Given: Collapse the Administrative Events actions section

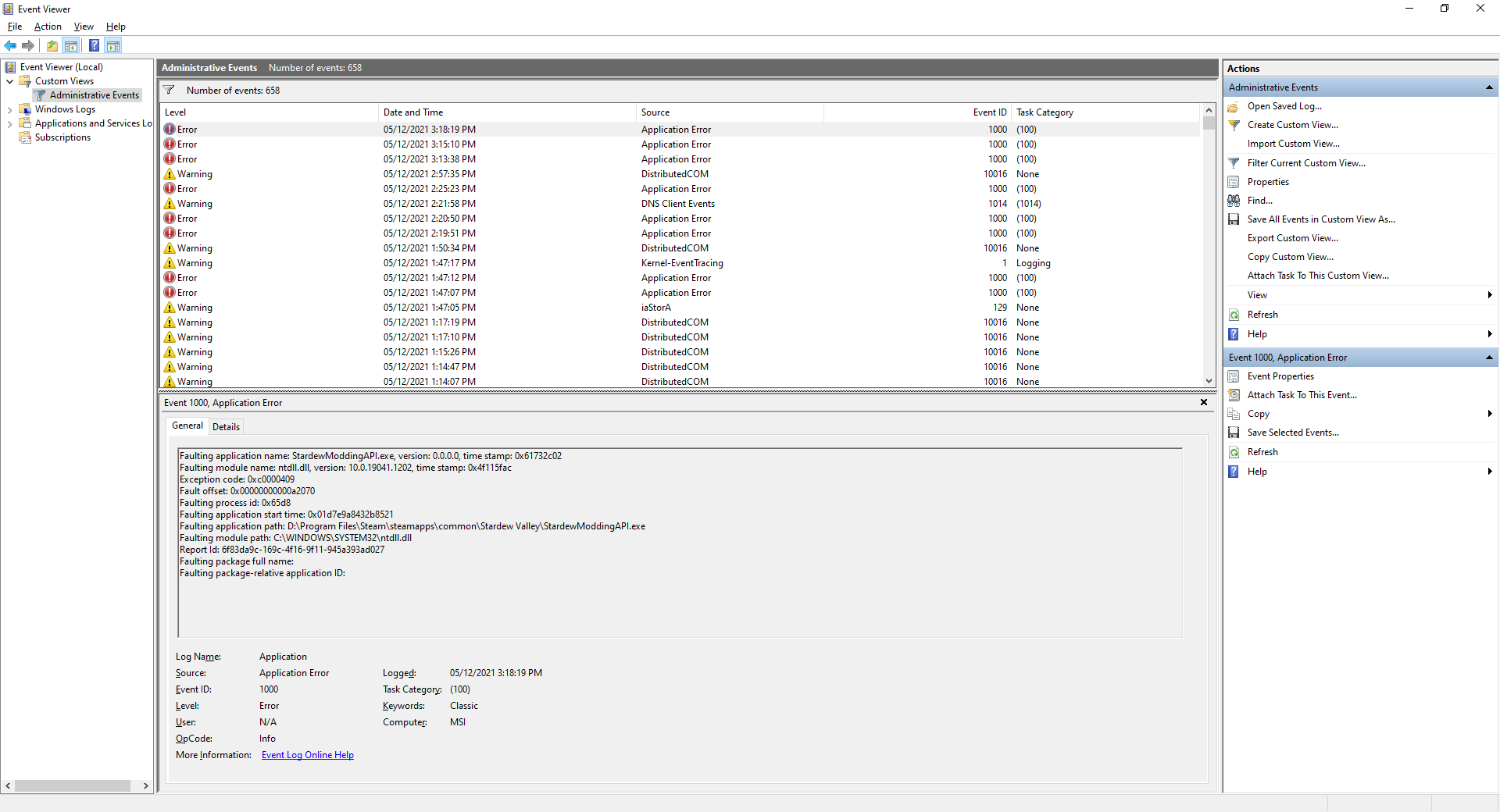Looking at the screenshot, I should click(1491, 87).
